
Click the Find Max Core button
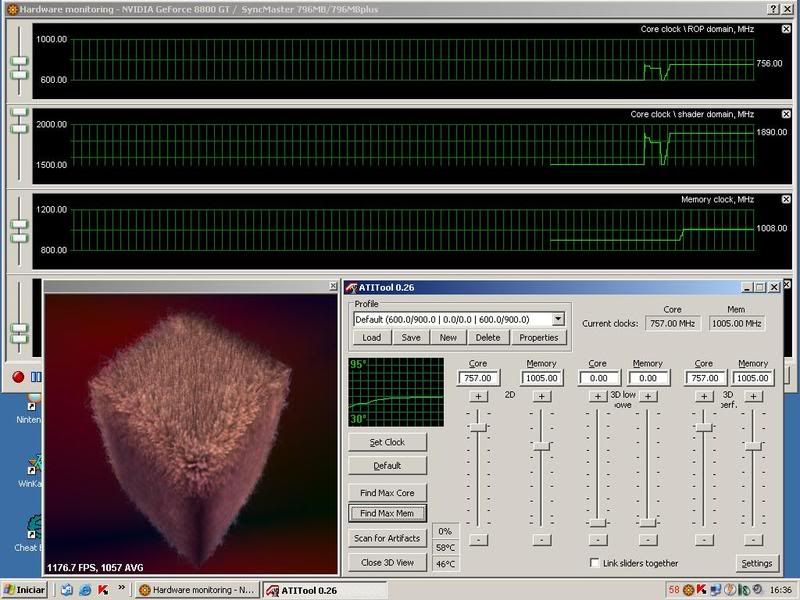tap(387, 492)
